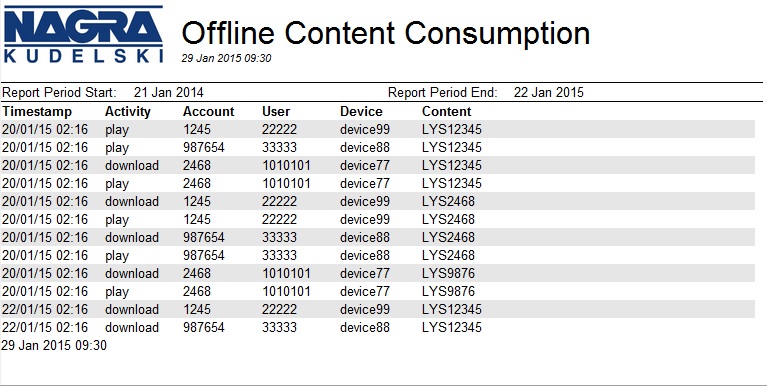Select the footer date 29 Jan 2015 09:30
Viewport: 767px width, 386px height.
54,345
